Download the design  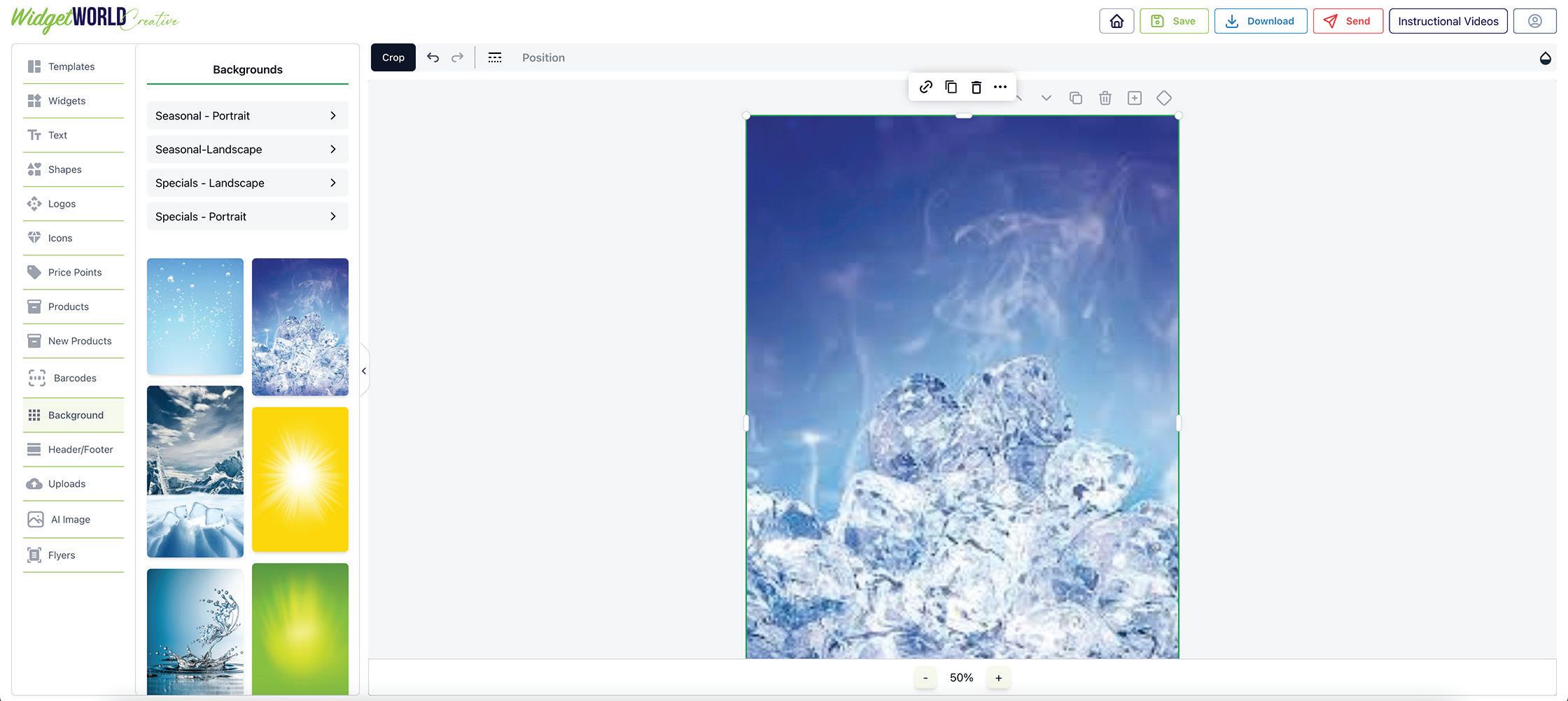pos(1261,21)
